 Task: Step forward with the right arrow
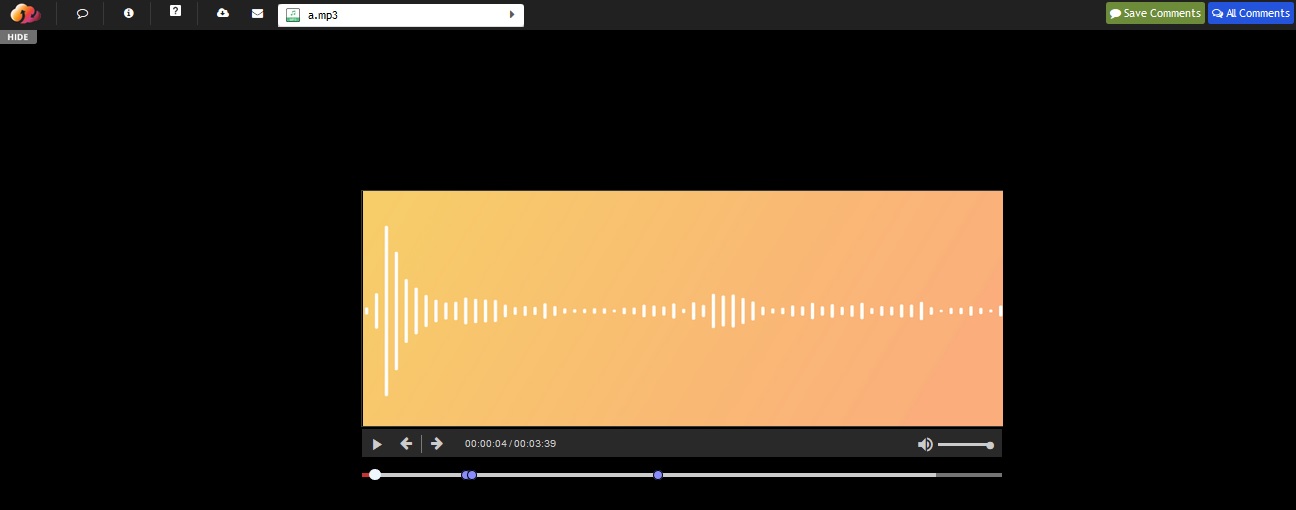coord(436,444)
